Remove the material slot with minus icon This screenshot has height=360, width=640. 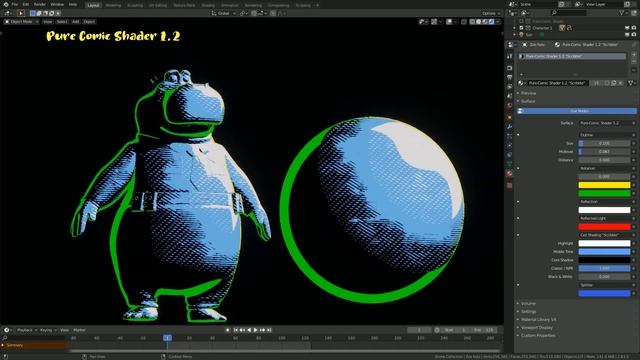click(x=634, y=61)
